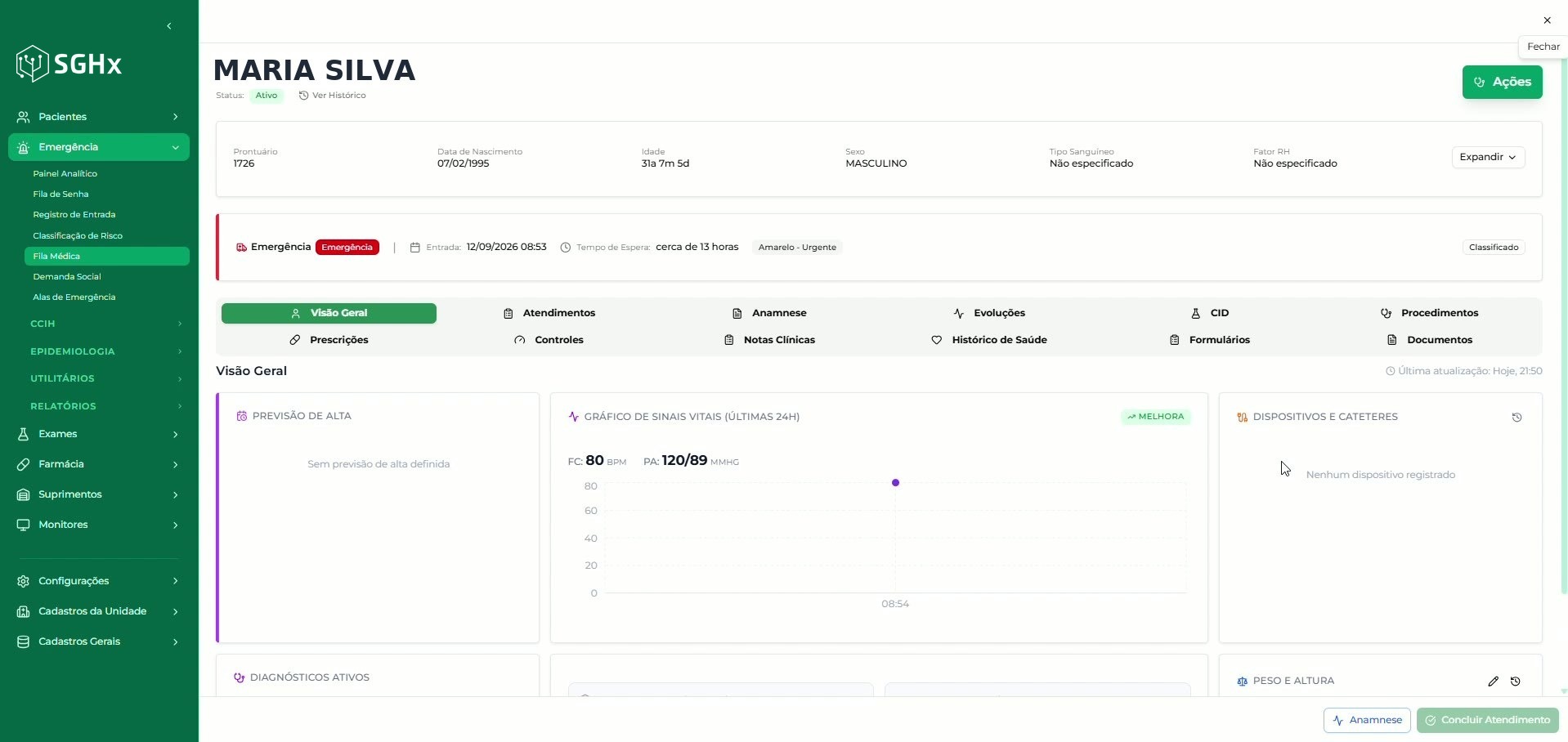Screen dimensions: 1568x742
Task: Click the Ver Histórico link
Action: (332, 96)
